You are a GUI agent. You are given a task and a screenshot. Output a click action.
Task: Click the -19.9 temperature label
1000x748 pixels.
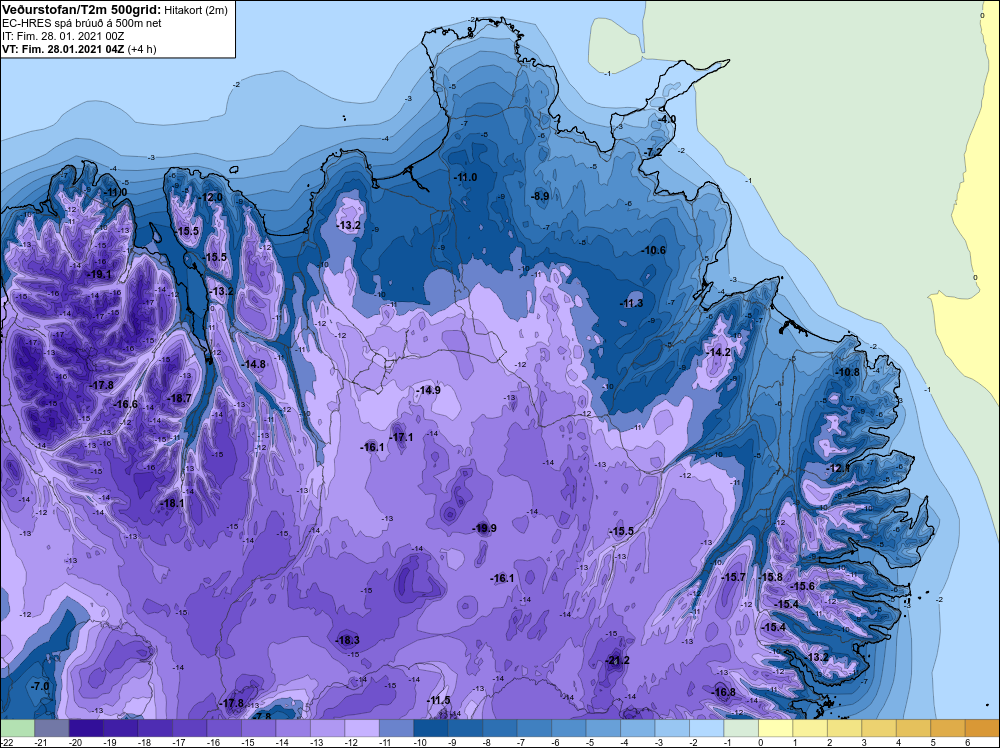[x=484, y=528]
